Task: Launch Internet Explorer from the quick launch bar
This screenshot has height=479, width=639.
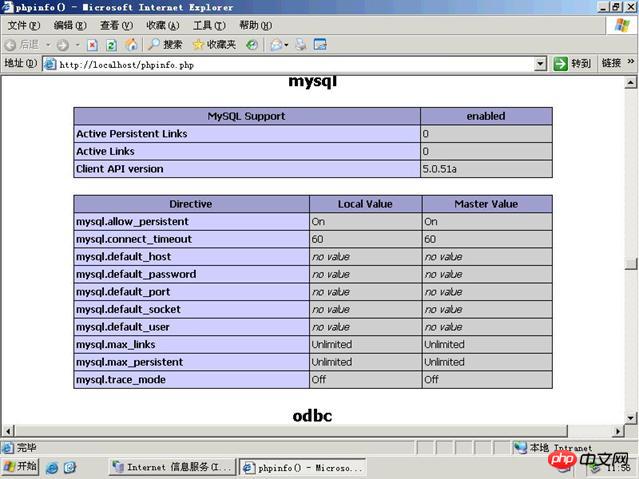Action: 52,467
